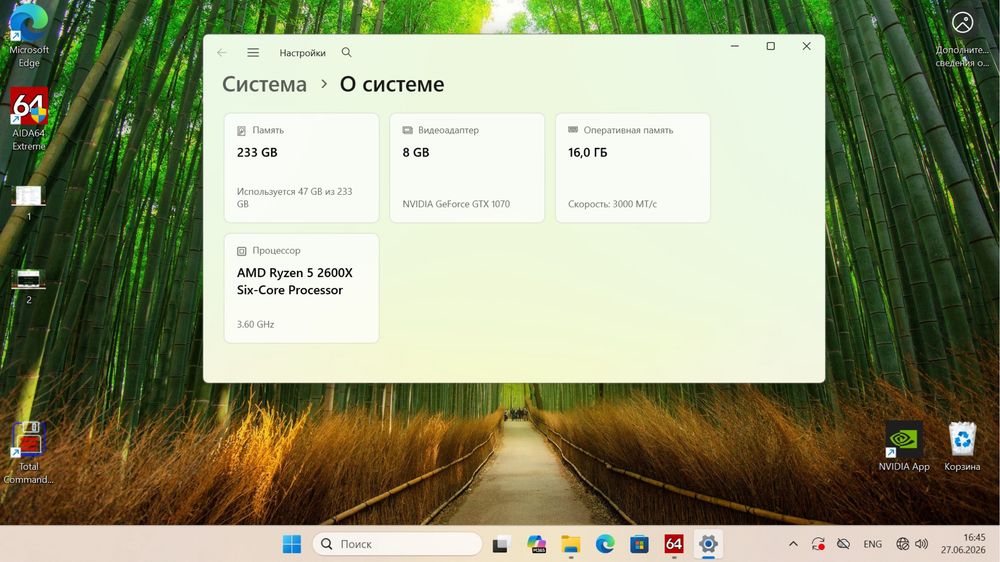This screenshot has height=562, width=1000.
Task: Open File Explorer from the taskbar
Action: click(570, 544)
